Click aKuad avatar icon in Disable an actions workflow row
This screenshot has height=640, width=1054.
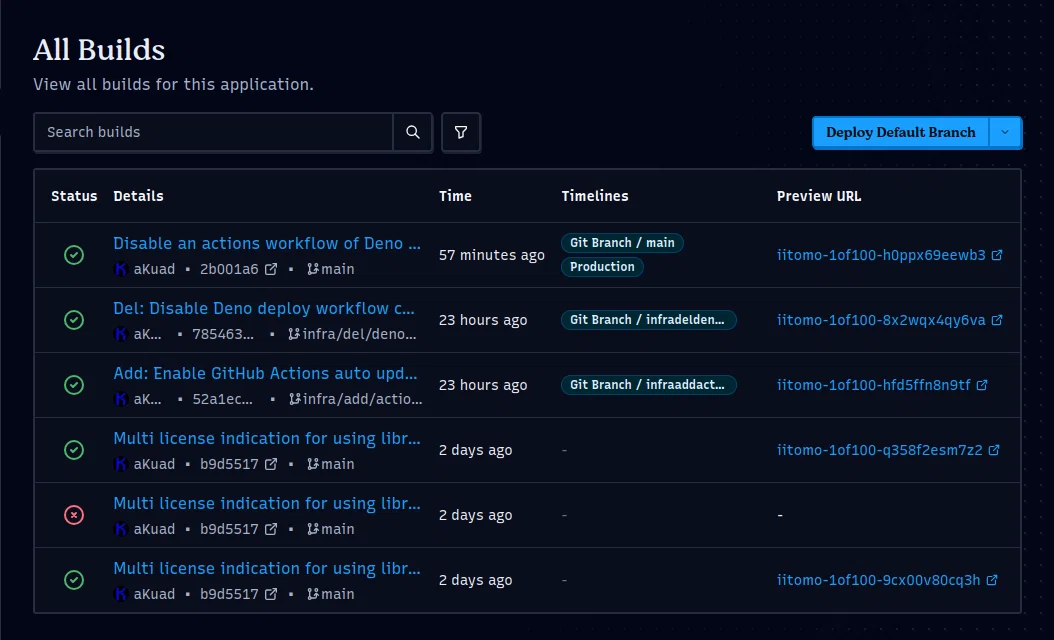click(121, 269)
